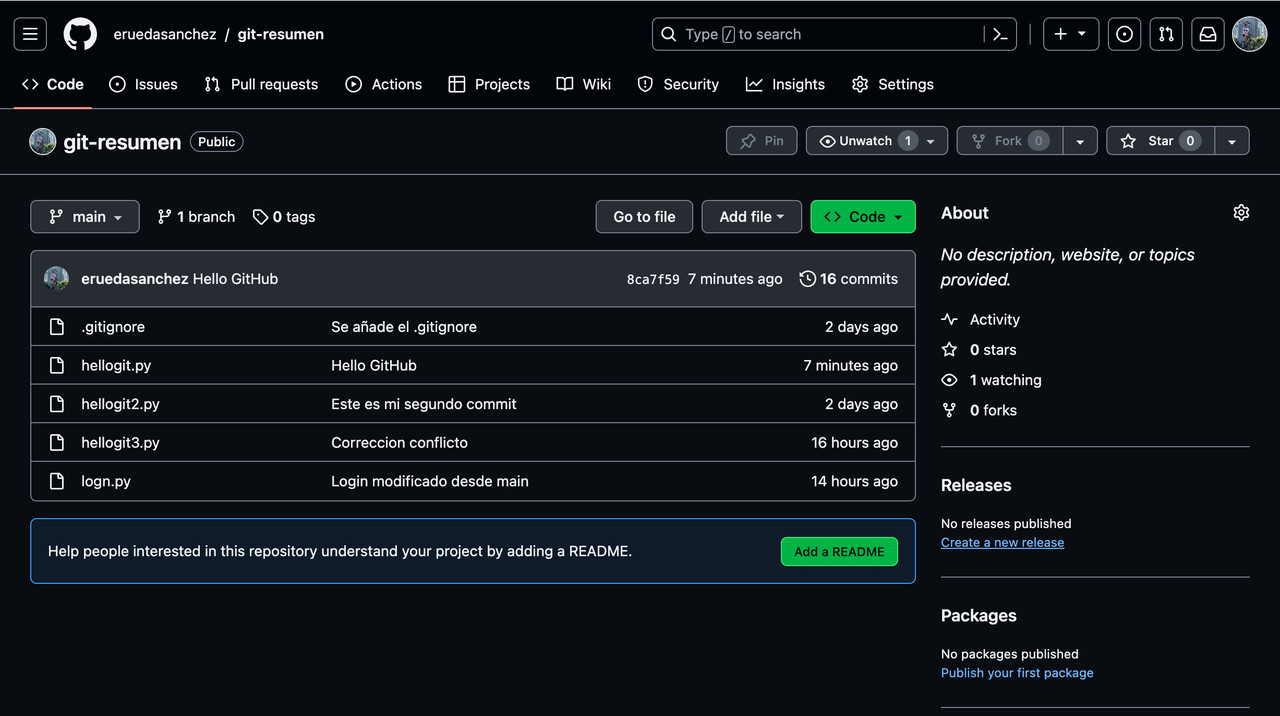Click file icon for hellogit.py
The image size is (1280, 716).
57,365
